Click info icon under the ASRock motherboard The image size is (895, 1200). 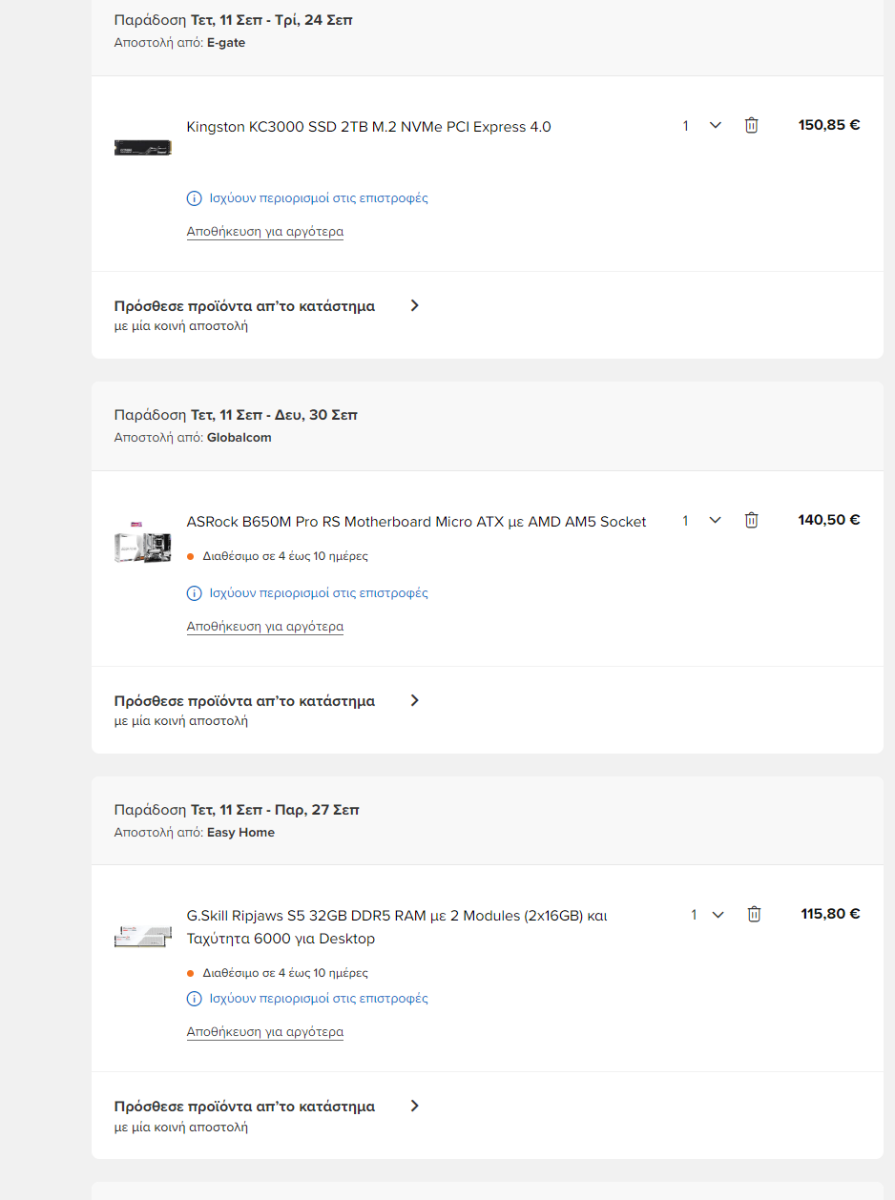point(194,593)
